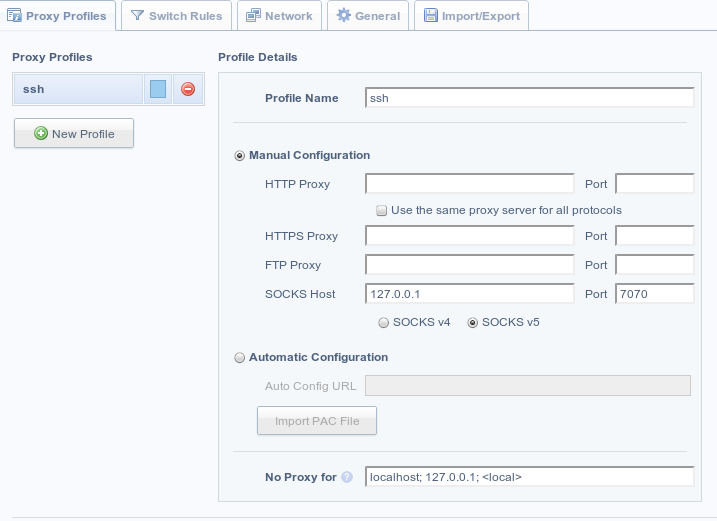Open the Switch Rules tab
Viewport: 717px width, 521px height.
177,16
